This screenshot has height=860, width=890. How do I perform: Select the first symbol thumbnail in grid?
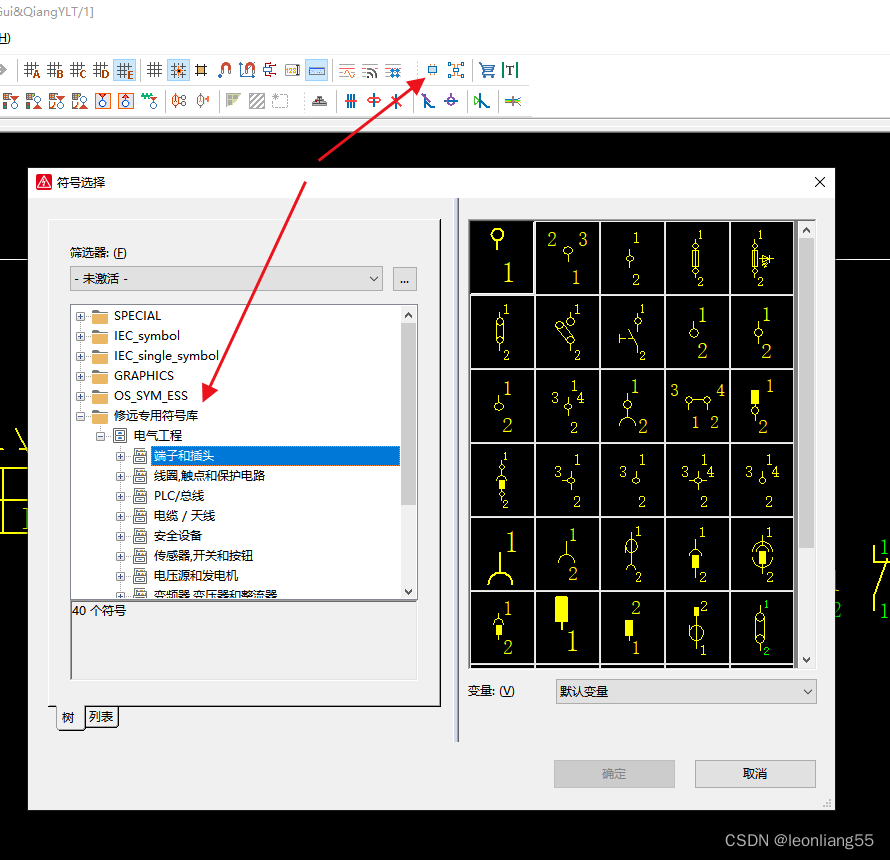coord(501,258)
